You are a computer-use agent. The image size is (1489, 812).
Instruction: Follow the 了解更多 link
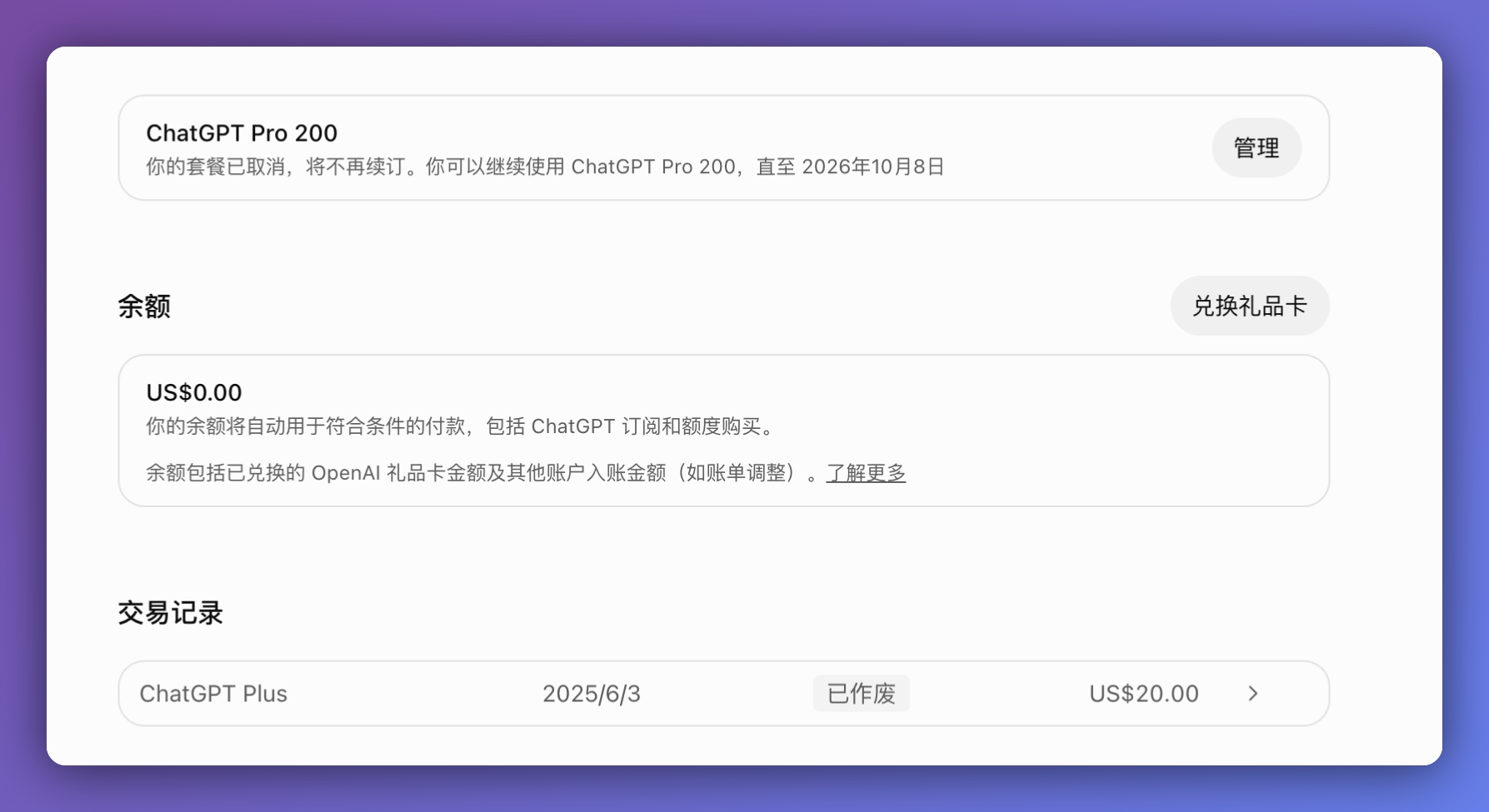[x=866, y=473]
